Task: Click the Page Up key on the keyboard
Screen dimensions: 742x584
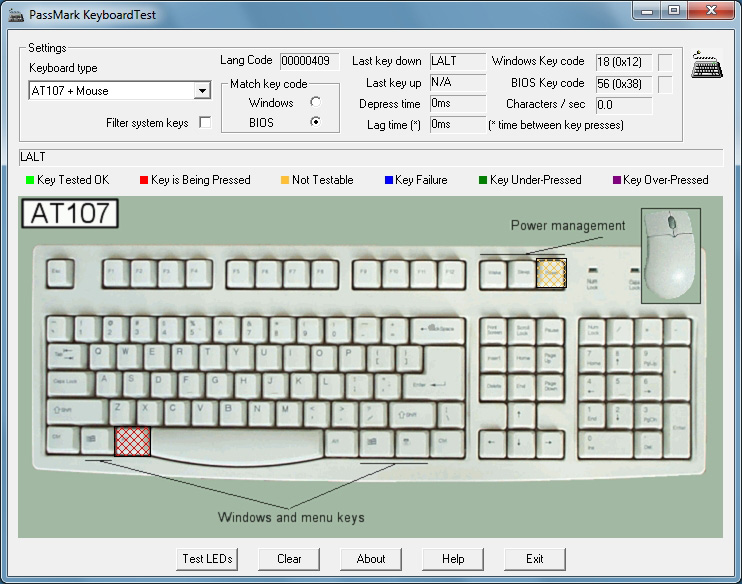Action: click(x=550, y=359)
